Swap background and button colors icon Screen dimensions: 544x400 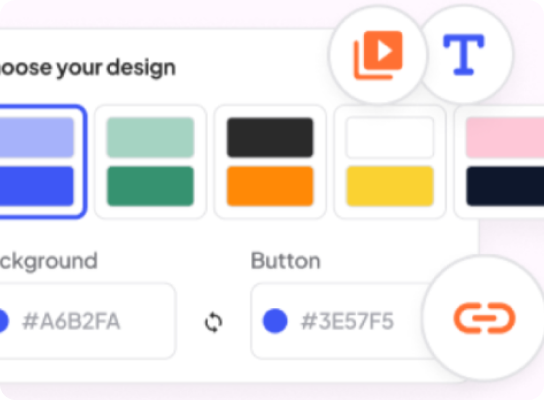(x=213, y=322)
